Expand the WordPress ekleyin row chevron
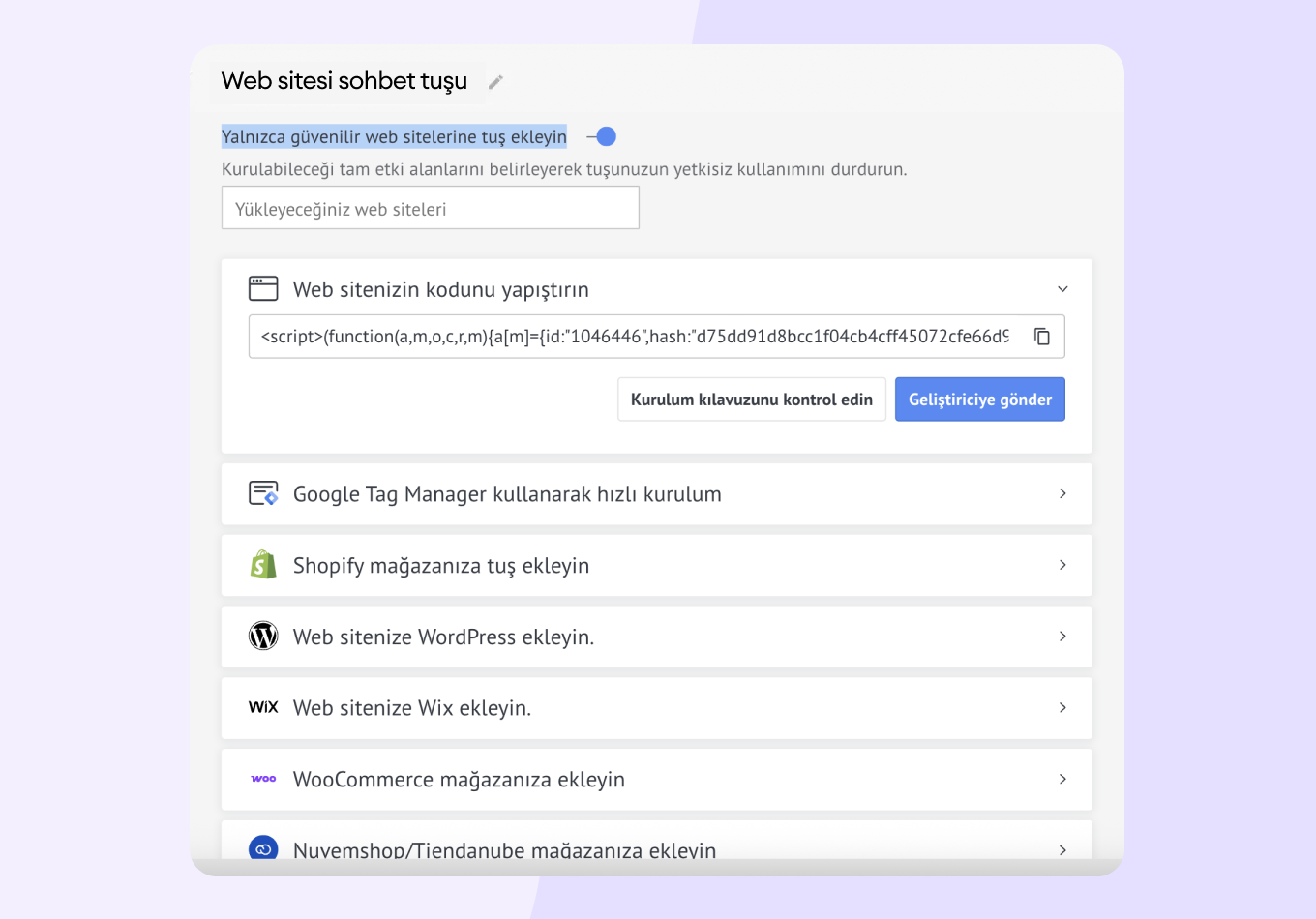The height and width of the screenshot is (919, 1316). [x=1062, y=637]
